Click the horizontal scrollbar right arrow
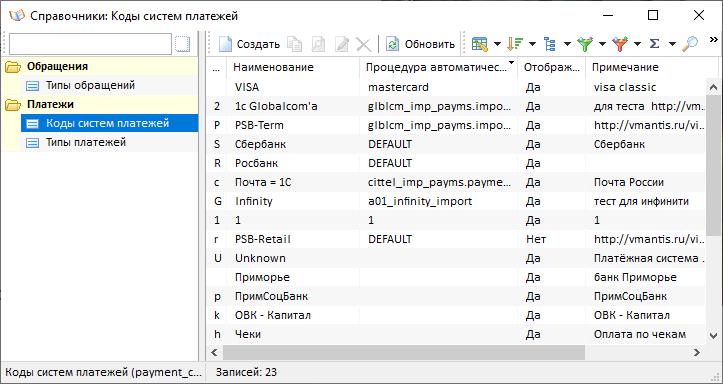Viewport: 723px width, 384px height. (x=697, y=353)
